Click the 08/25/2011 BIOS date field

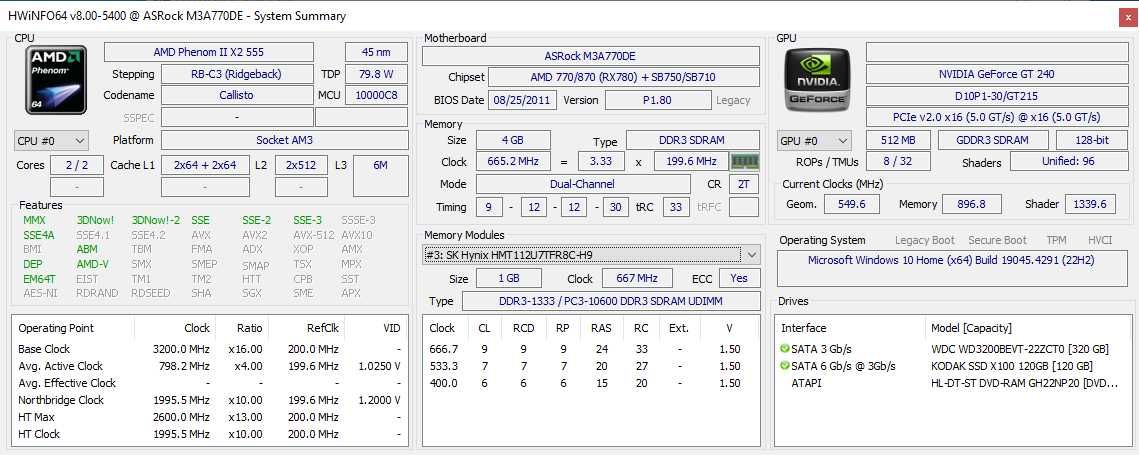pos(522,100)
